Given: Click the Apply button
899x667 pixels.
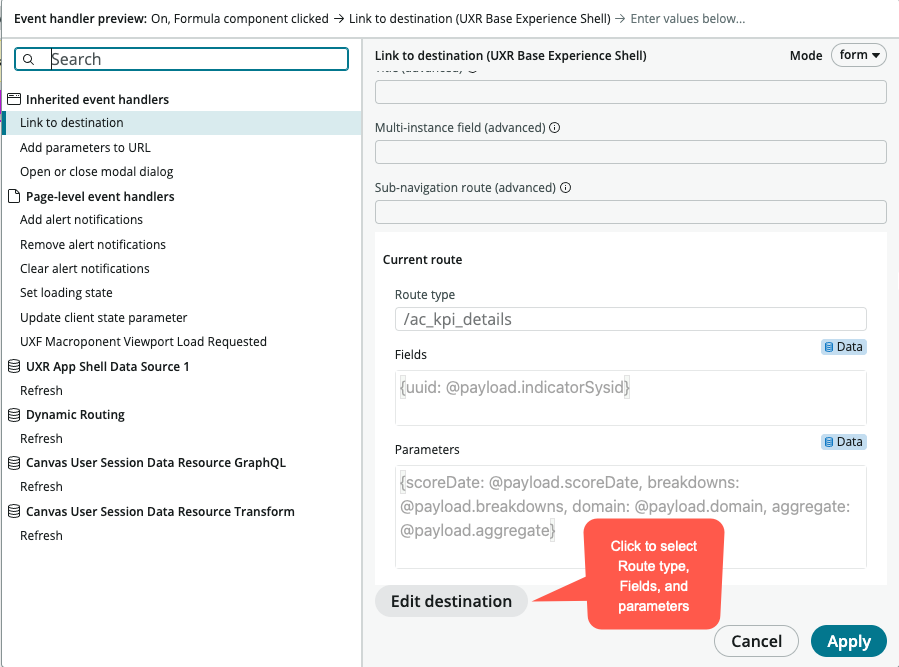Looking at the screenshot, I should click(x=848, y=642).
